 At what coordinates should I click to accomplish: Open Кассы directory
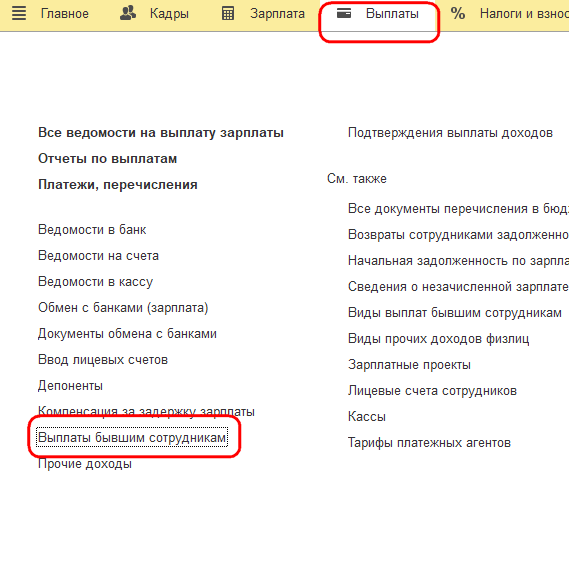[367, 417]
